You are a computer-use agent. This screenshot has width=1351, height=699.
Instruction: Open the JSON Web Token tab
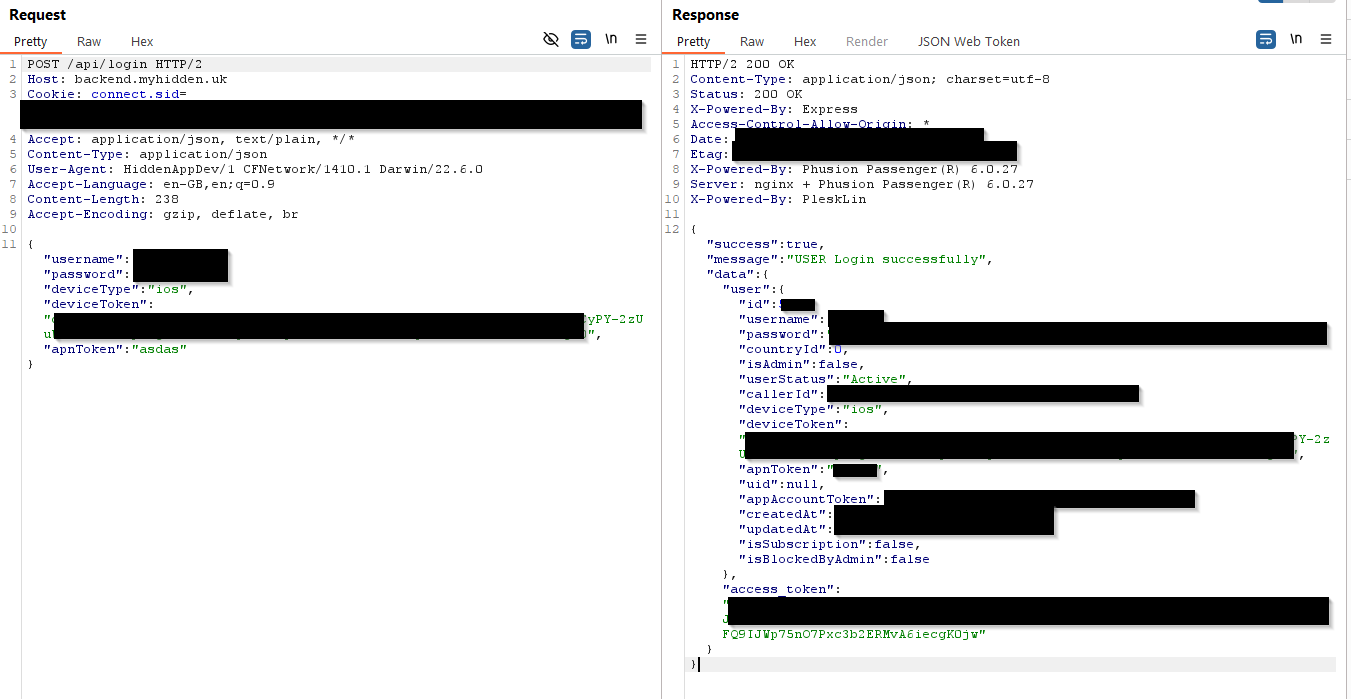pos(969,41)
